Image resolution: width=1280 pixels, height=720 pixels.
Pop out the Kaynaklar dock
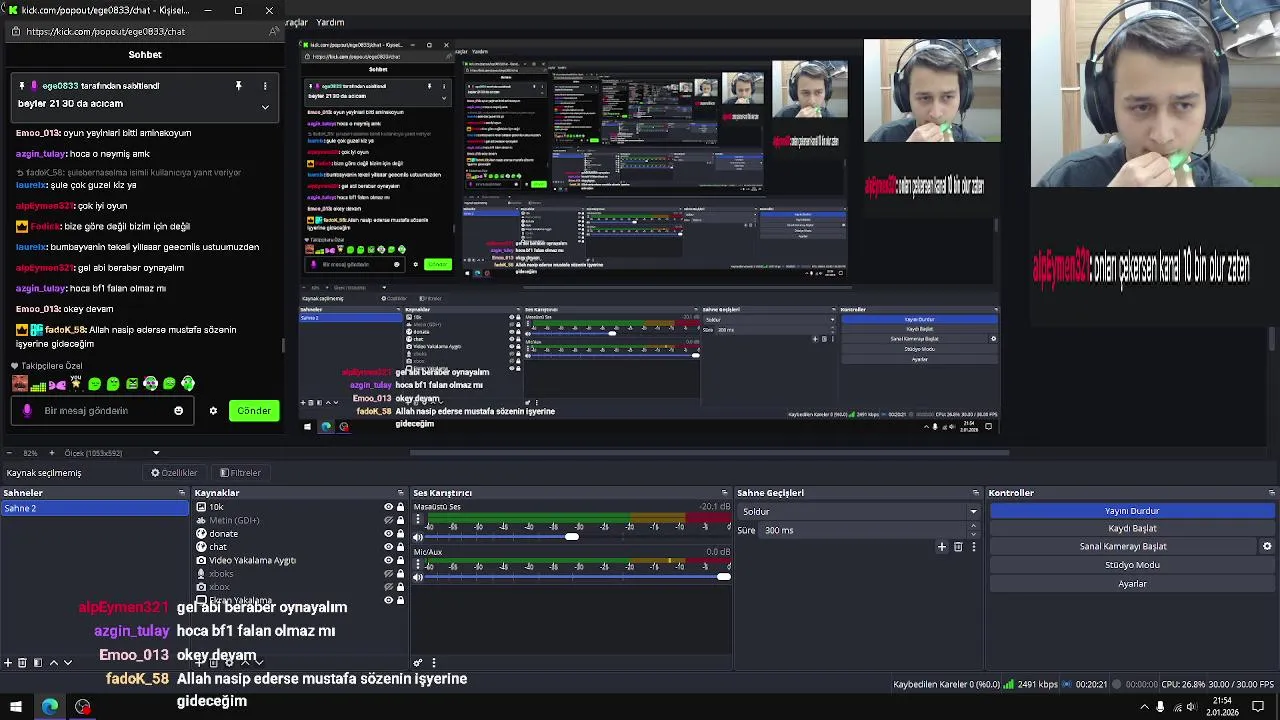(400, 493)
